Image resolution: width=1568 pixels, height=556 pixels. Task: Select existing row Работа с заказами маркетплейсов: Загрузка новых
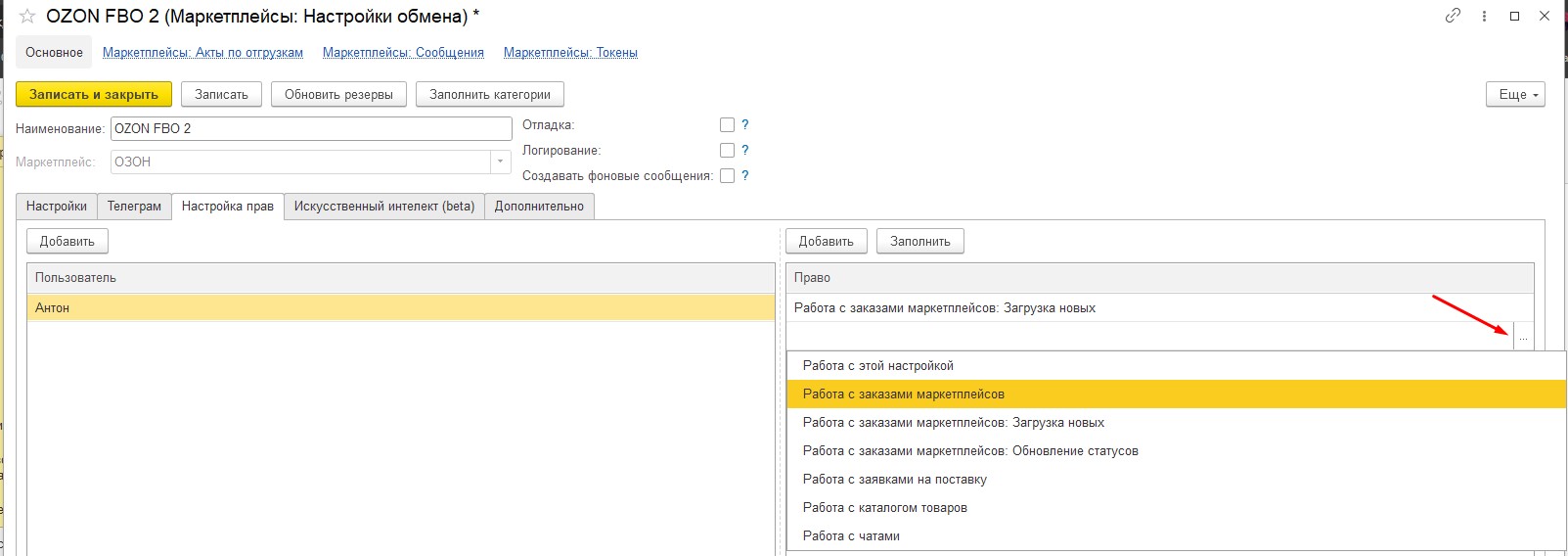point(1160,307)
